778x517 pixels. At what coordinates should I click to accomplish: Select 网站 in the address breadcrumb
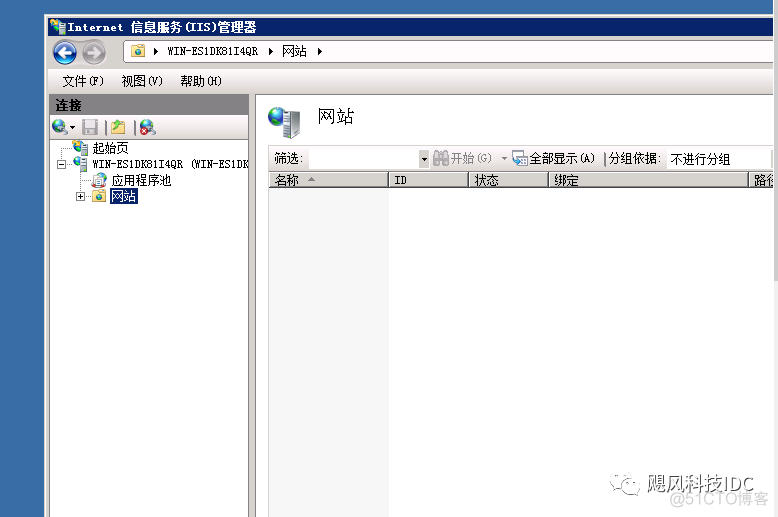point(294,51)
